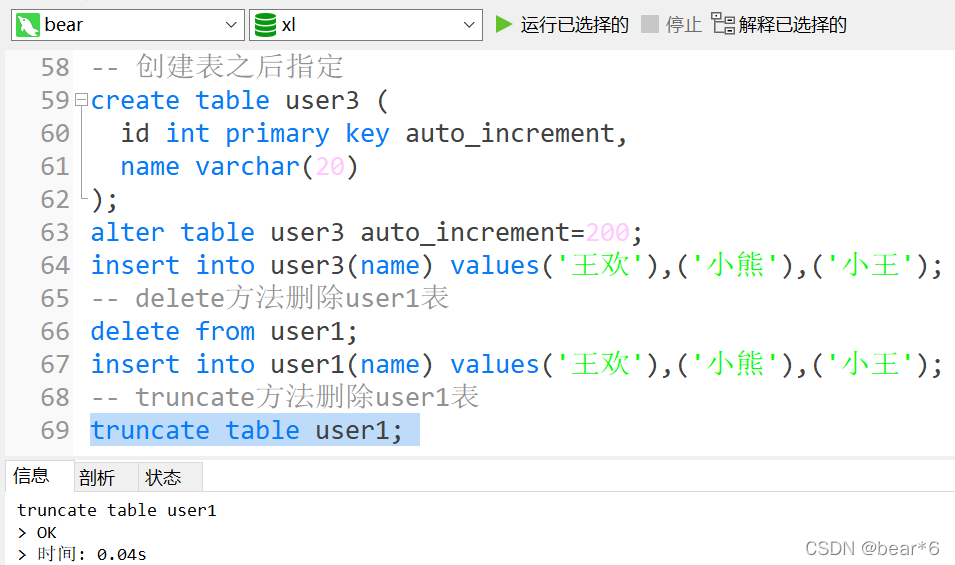Click the grey stop square icon
The width and height of the screenshot is (955, 565).
pyautogui.click(x=650, y=24)
